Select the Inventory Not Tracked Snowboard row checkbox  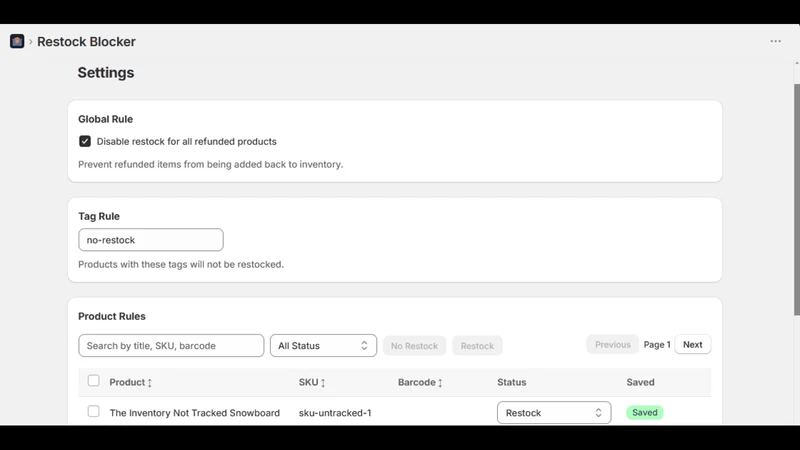tap(93, 411)
